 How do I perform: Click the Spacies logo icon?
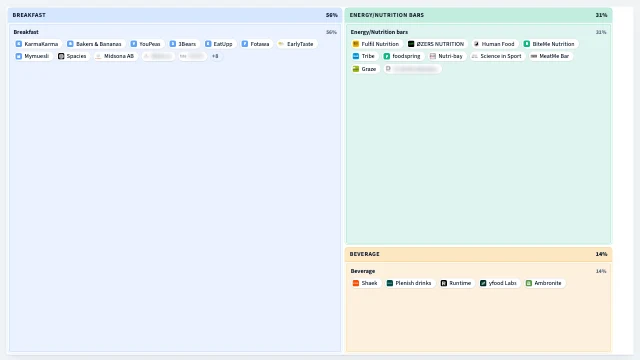pyautogui.click(x=61, y=56)
